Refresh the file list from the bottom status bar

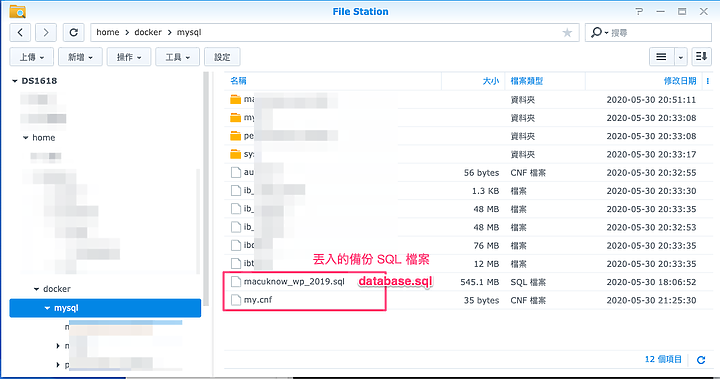pos(701,360)
